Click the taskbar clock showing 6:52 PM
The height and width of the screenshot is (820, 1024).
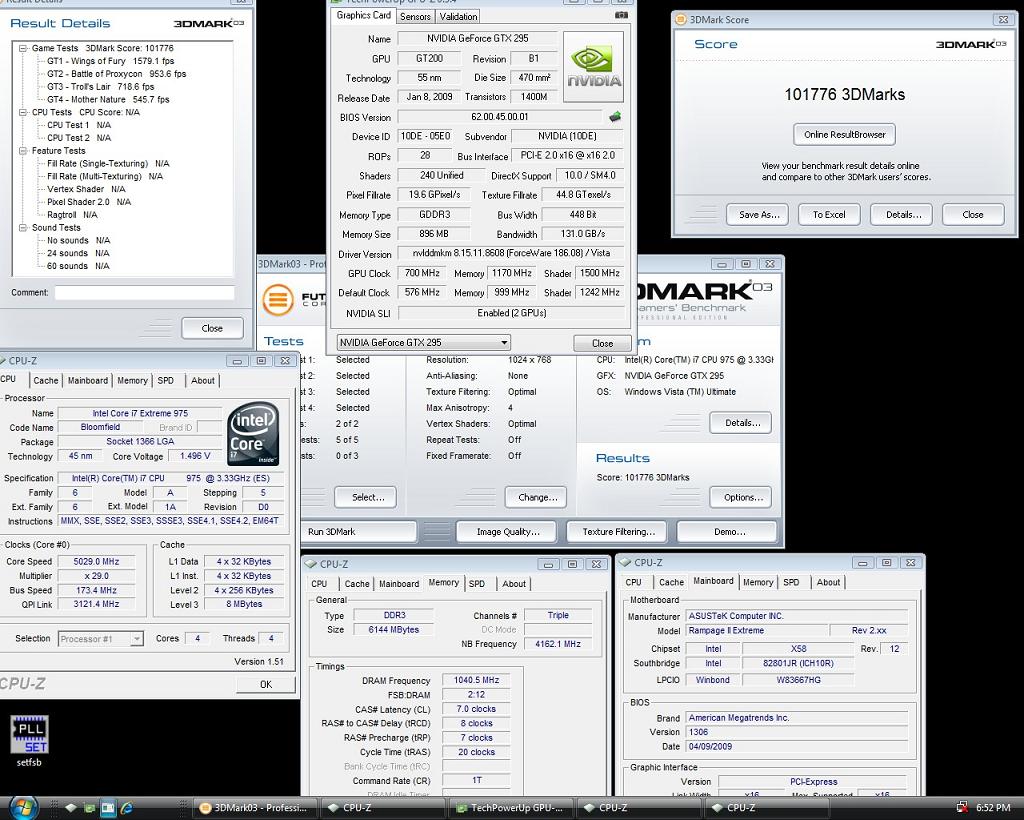[993, 808]
